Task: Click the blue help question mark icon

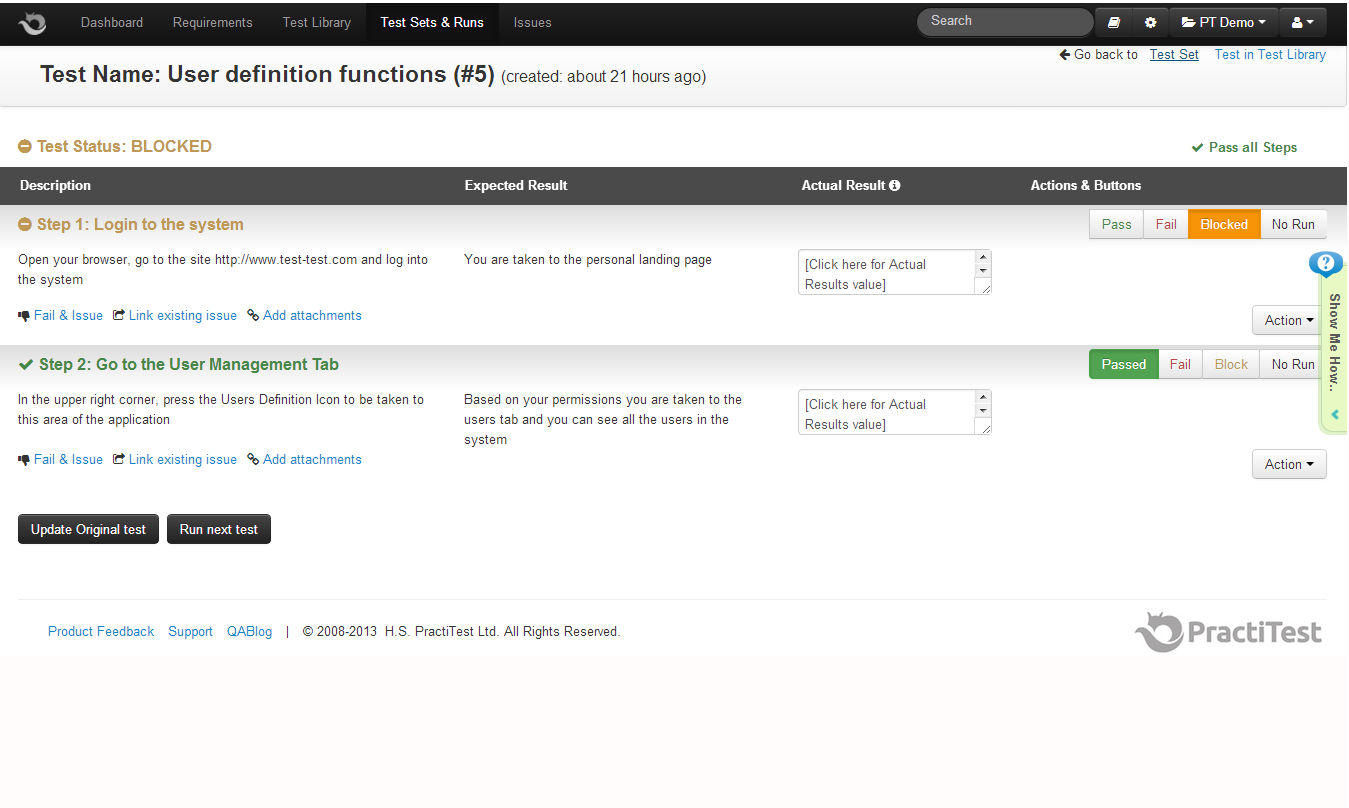Action: [x=1325, y=264]
